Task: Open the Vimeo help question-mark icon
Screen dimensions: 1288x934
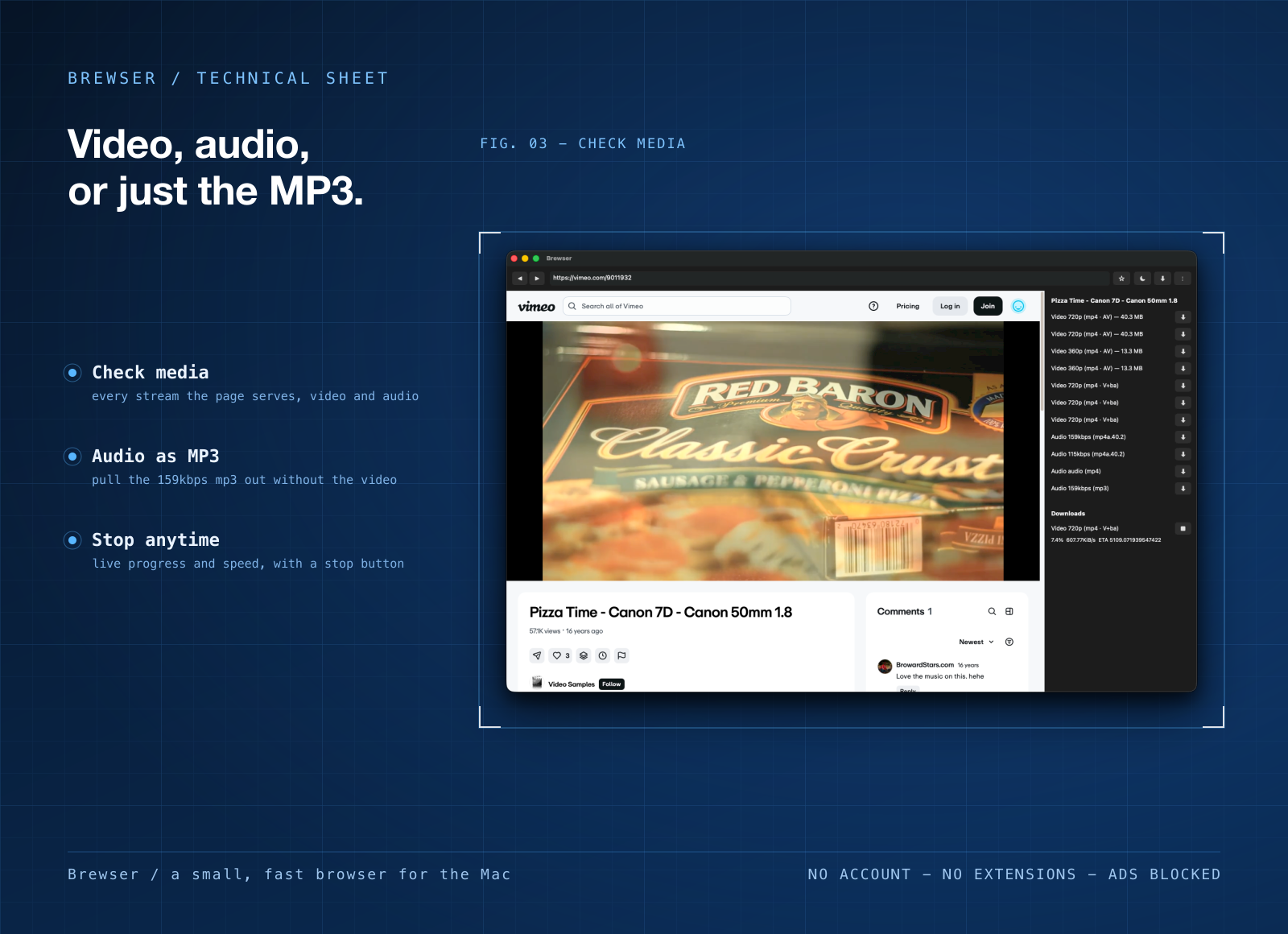Action: 873,306
